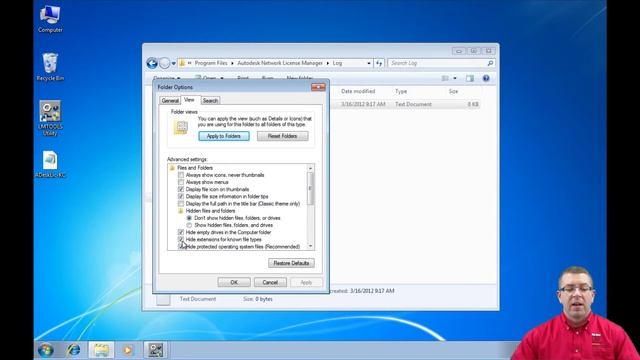Click the search magnifier icon in Explorer
Screen dimensions: 640x360
coord(490,63)
